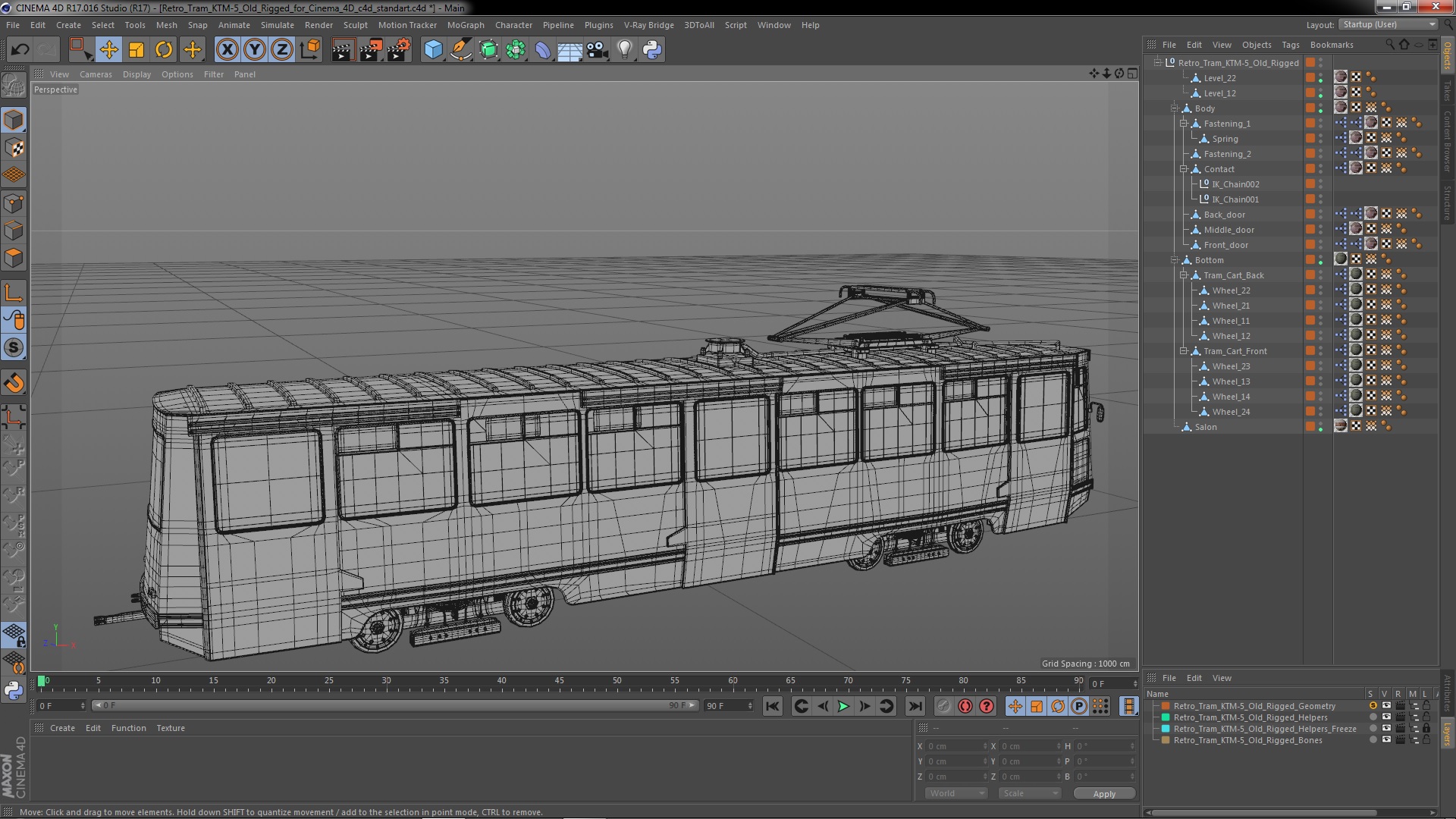1456x819 pixels.
Task: Collapse the Body object hierarchy
Action: (1175, 108)
